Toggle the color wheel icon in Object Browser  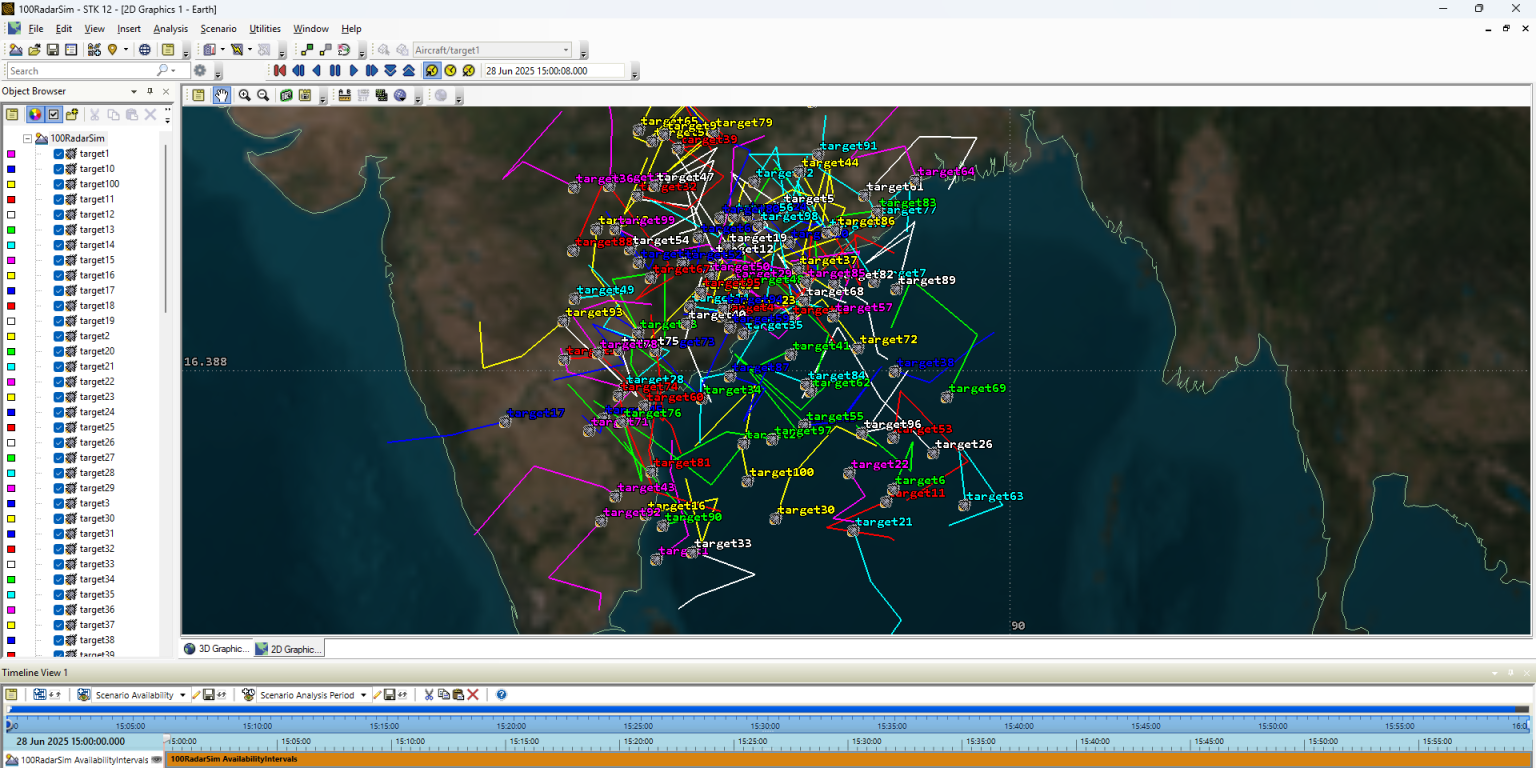point(34,114)
